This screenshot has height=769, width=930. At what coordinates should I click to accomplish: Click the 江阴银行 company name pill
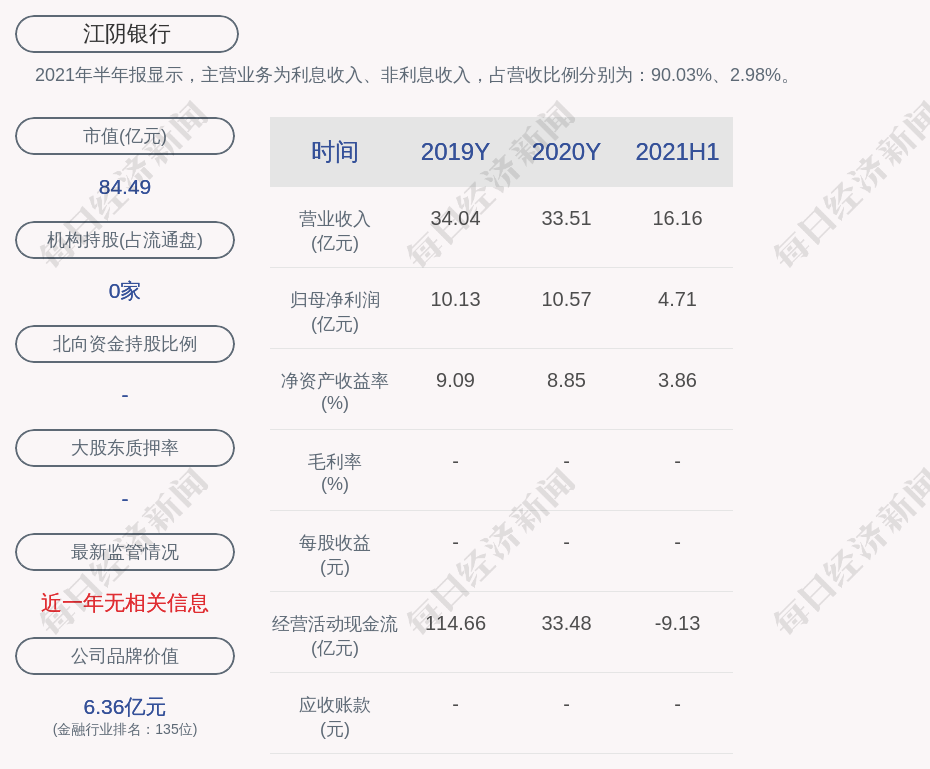127,34
